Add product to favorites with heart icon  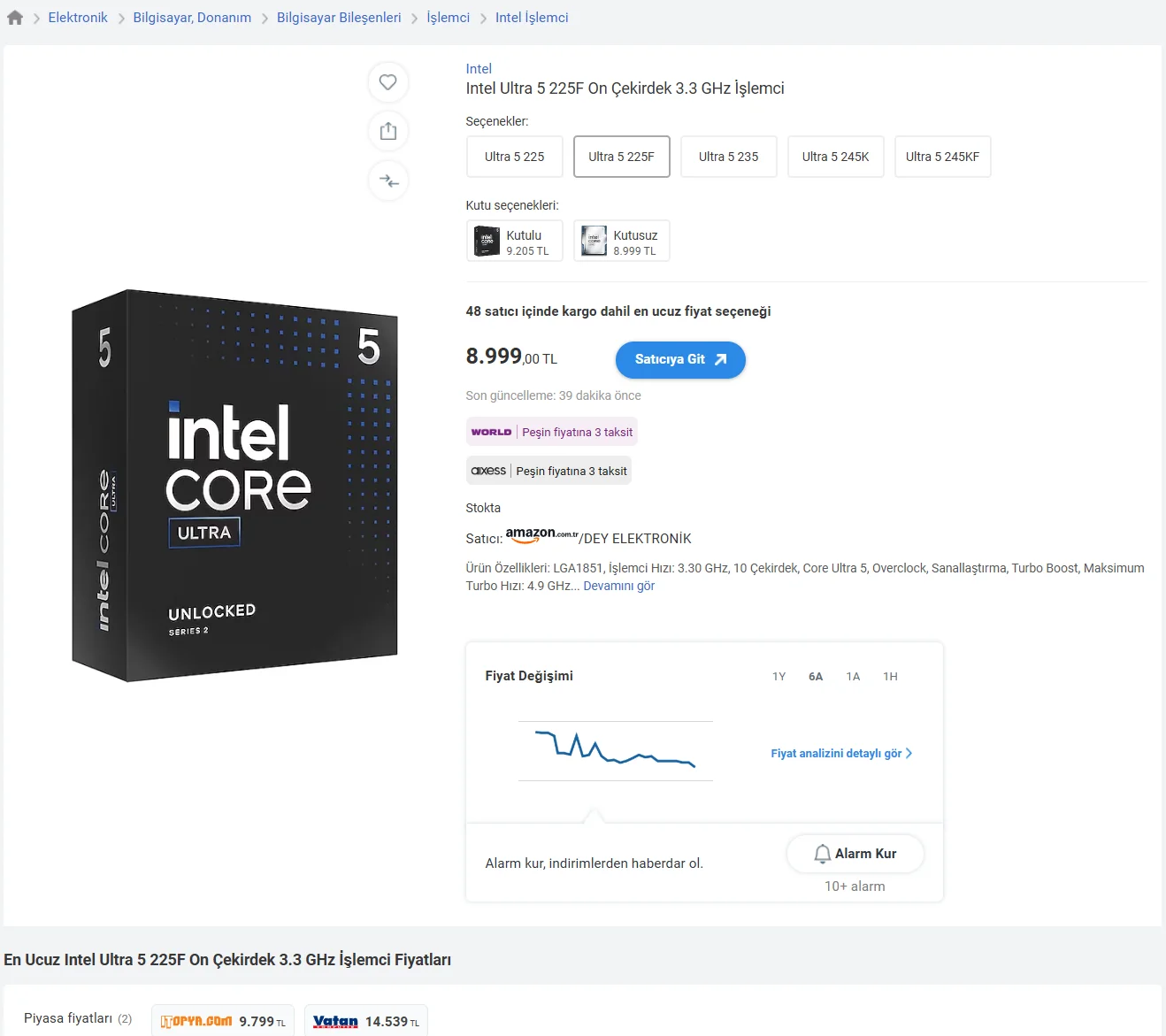click(x=387, y=82)
